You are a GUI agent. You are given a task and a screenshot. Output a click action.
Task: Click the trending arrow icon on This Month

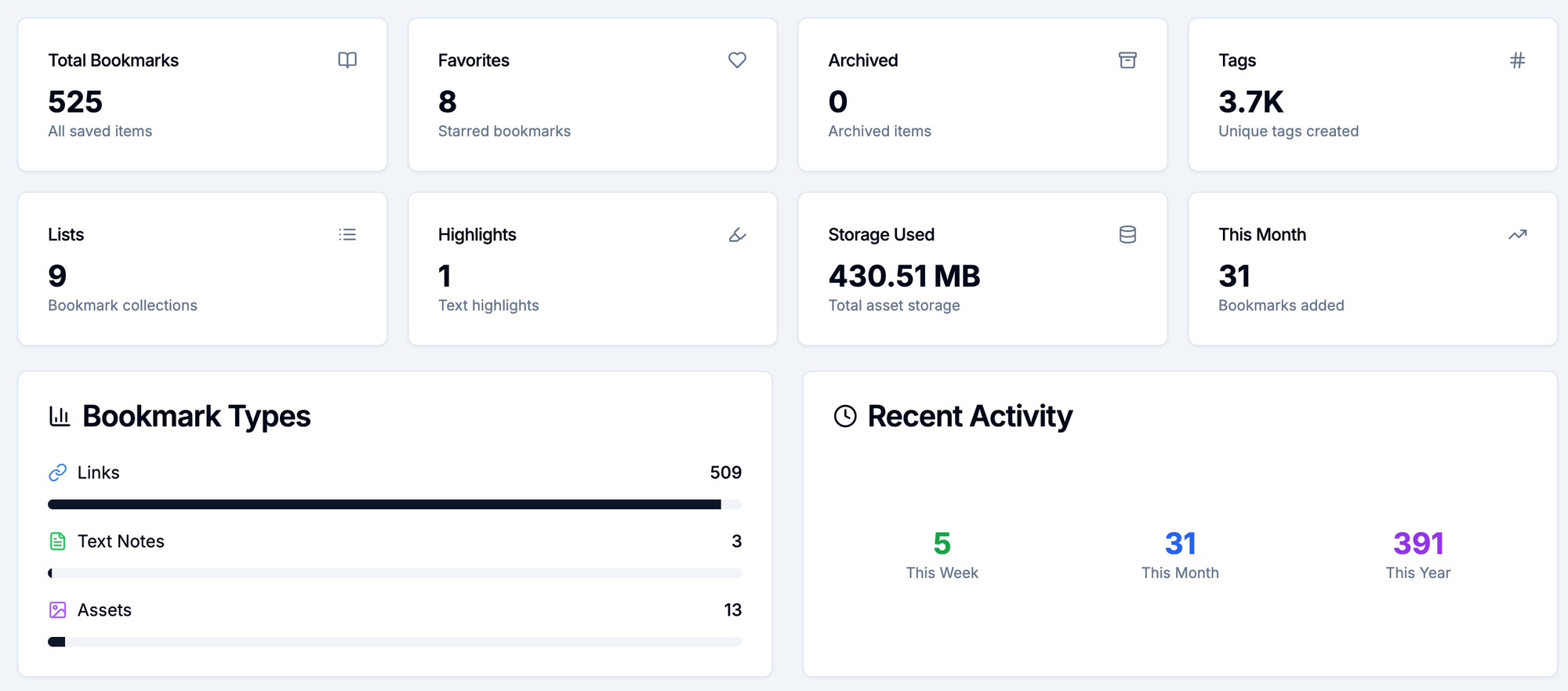[1517, 234]
